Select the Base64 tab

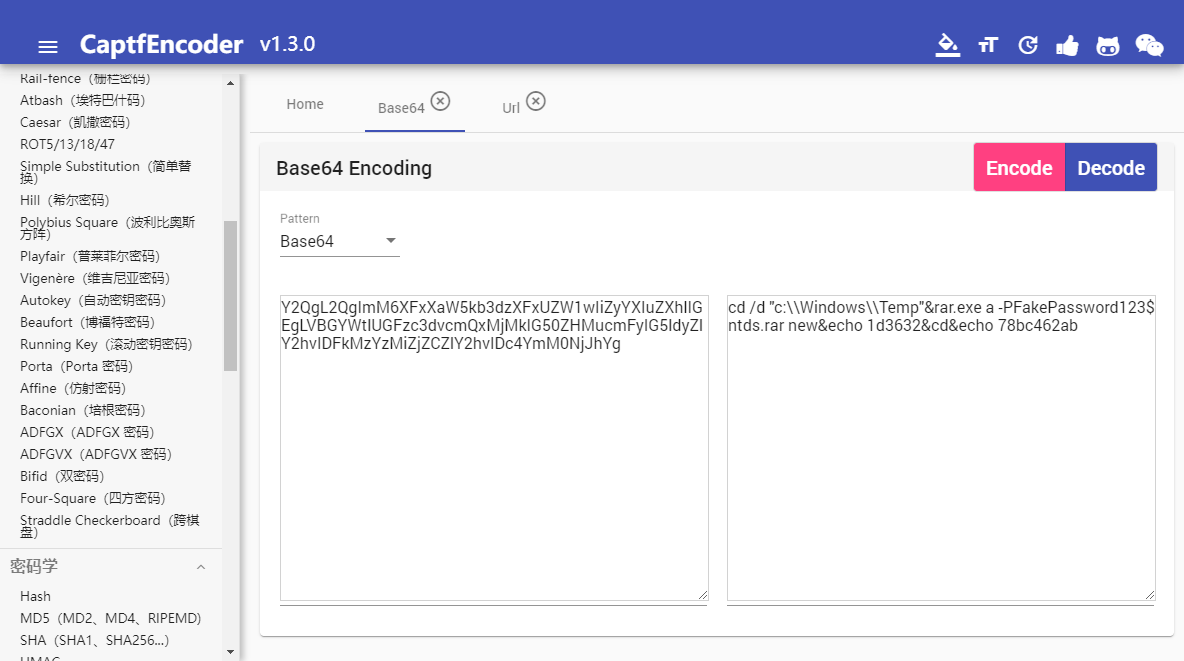pos(401,108)
